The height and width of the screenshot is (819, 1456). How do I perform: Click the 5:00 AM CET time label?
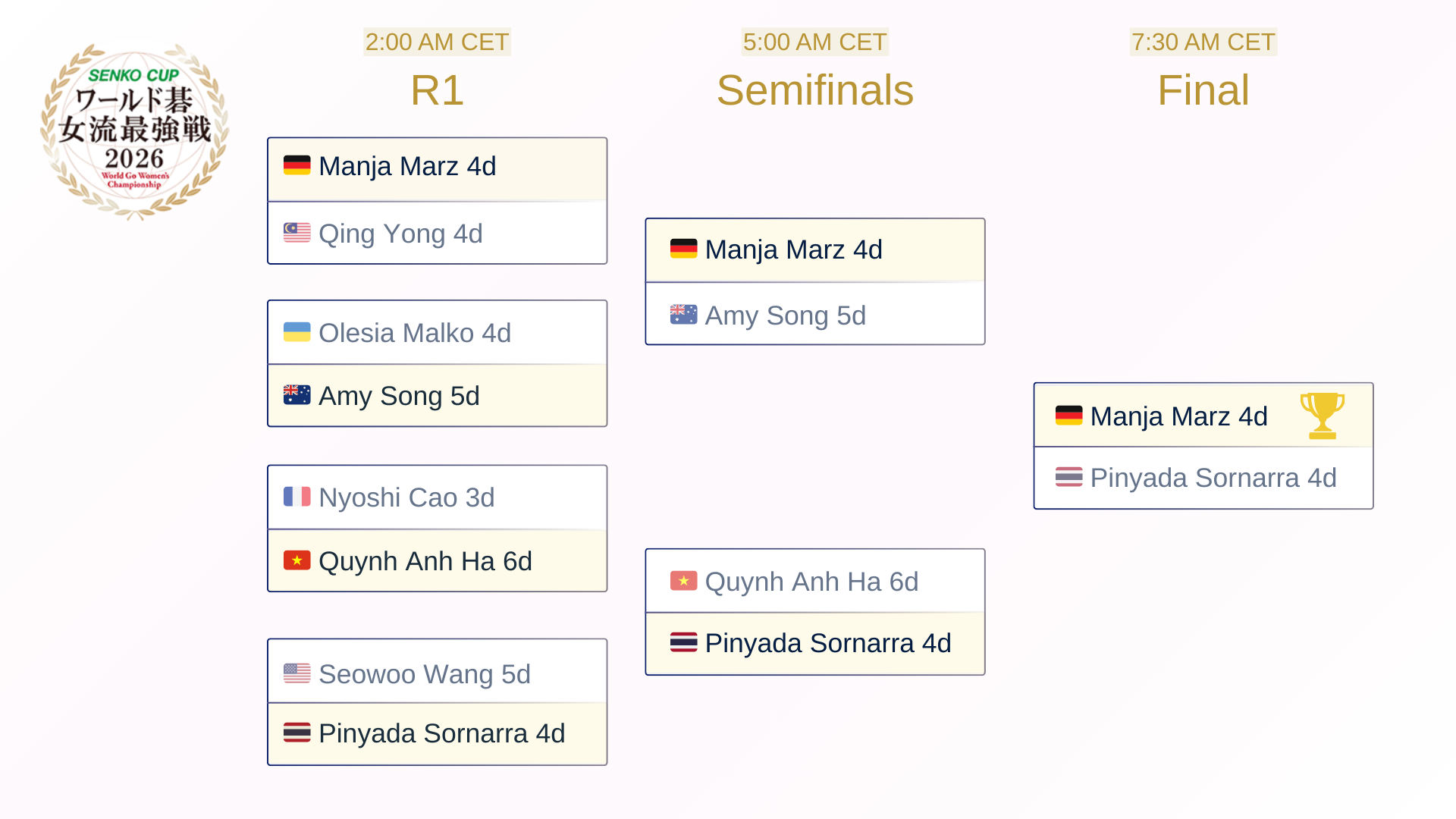814,42
